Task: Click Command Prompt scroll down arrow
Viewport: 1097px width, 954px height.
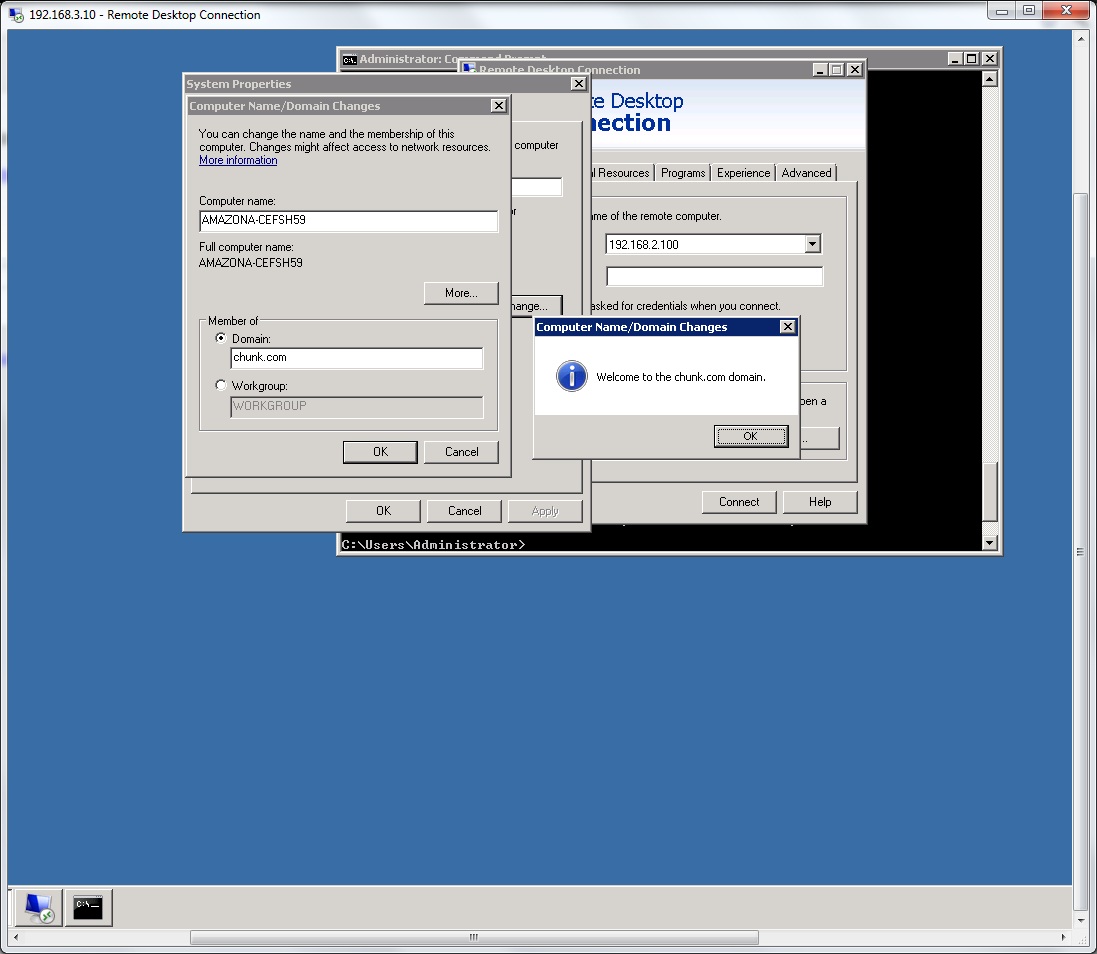Action: coord(989,543)
